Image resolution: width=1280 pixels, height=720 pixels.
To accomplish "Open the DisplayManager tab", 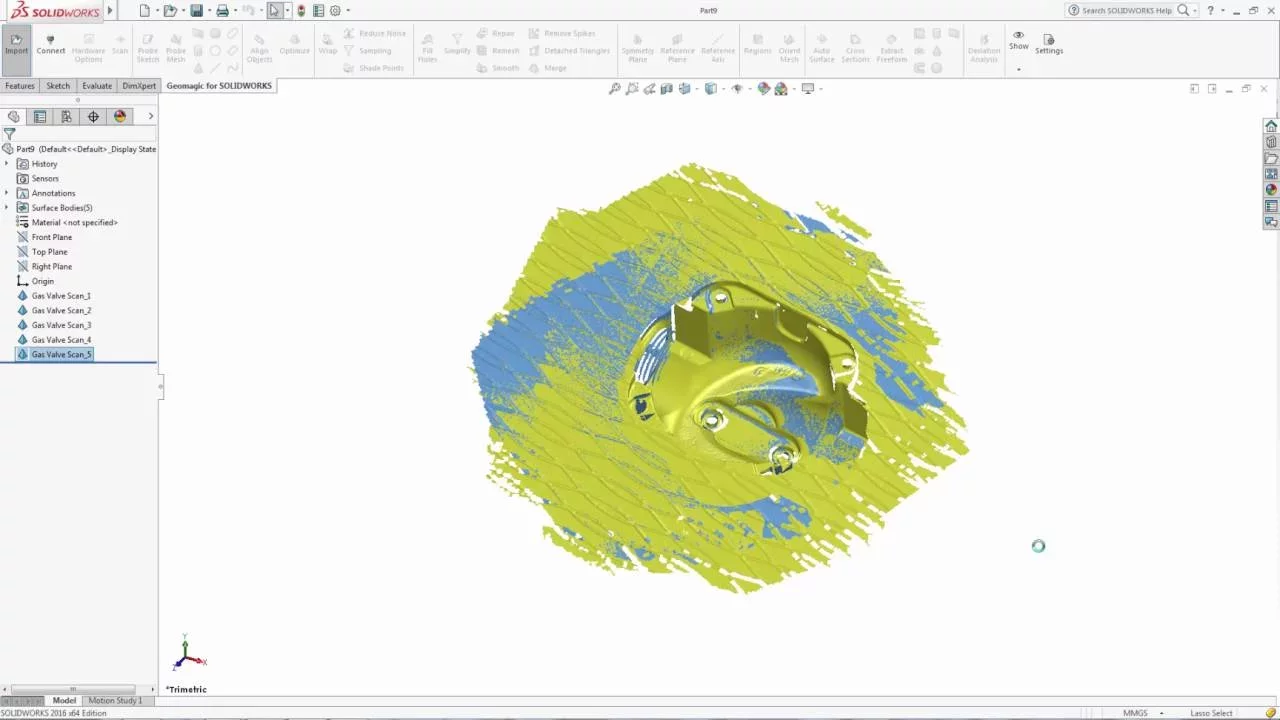I will pyautogui.click(x=120, y=116).
